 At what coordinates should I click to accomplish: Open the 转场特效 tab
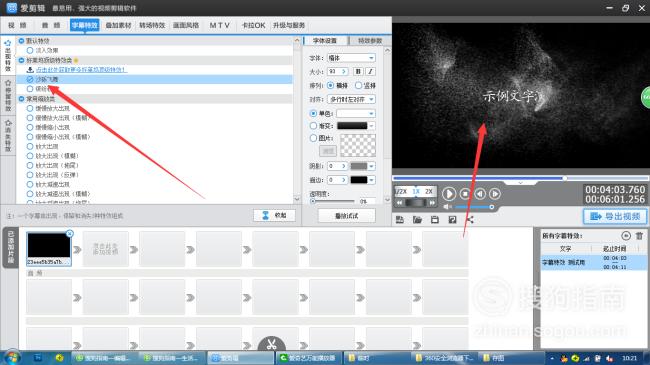[152, 25]
